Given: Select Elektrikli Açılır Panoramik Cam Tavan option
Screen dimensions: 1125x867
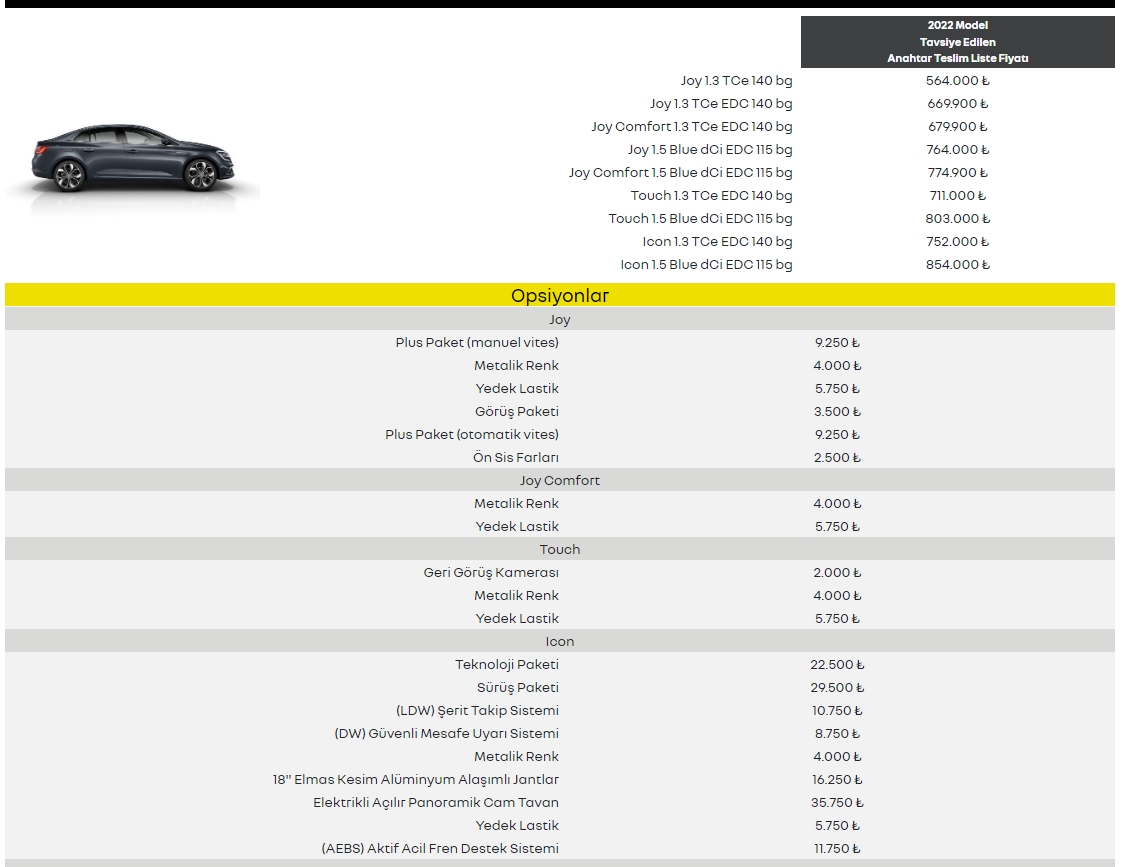Looking at the screenshot, I should pos(436,803).
